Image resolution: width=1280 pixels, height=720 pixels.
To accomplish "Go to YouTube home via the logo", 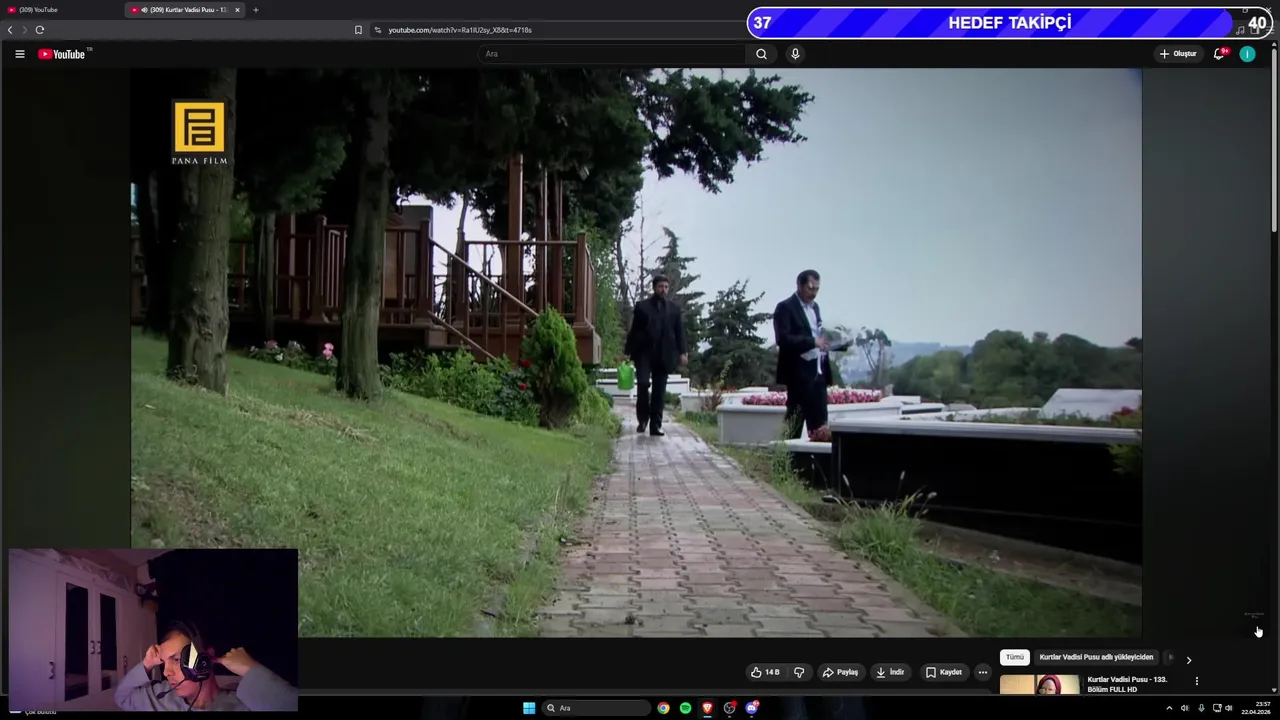I will tap(62, 54).
